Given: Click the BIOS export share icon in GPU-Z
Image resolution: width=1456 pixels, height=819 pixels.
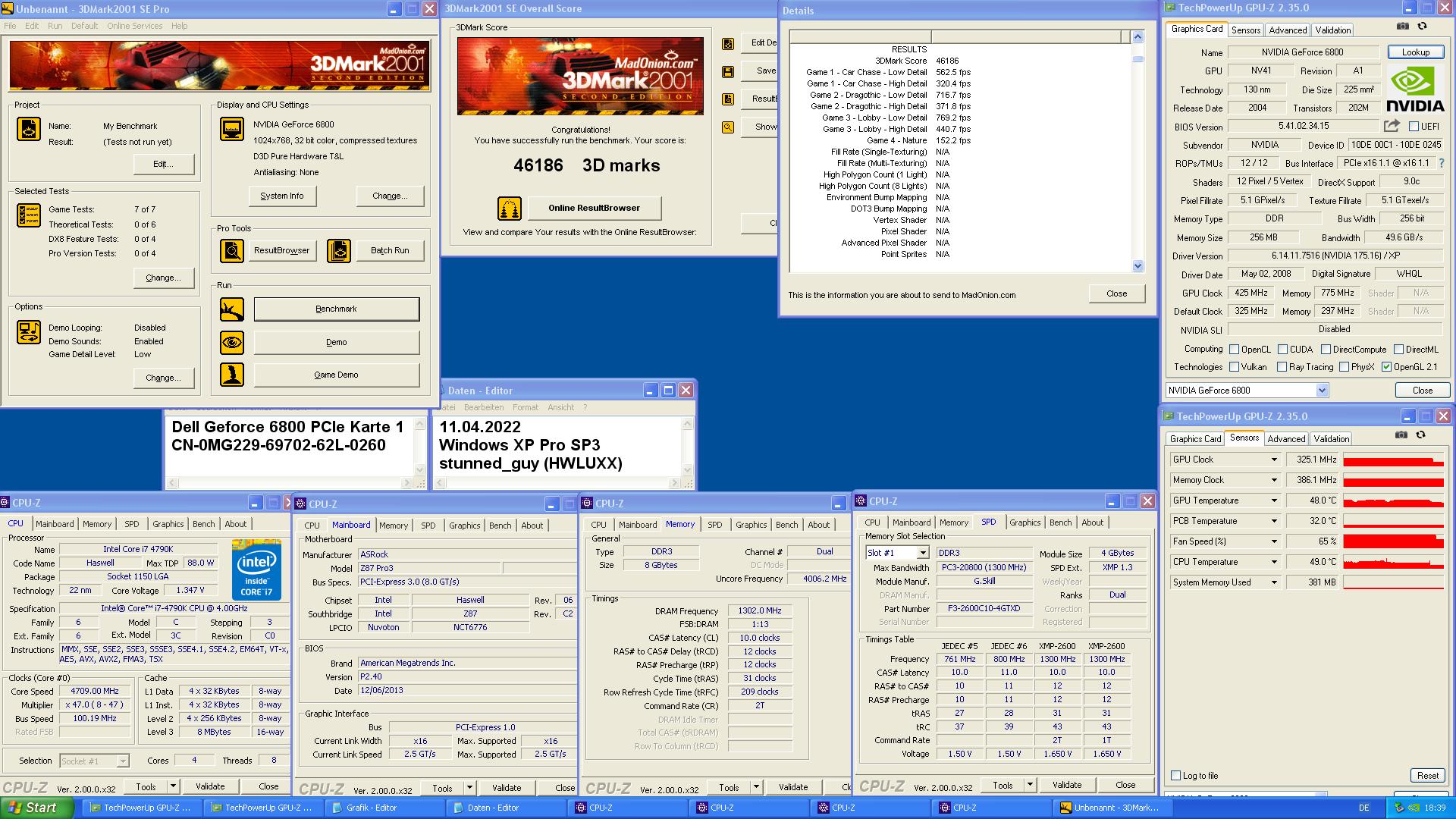Looking at the screenshot, I should tap(1392, 126).
